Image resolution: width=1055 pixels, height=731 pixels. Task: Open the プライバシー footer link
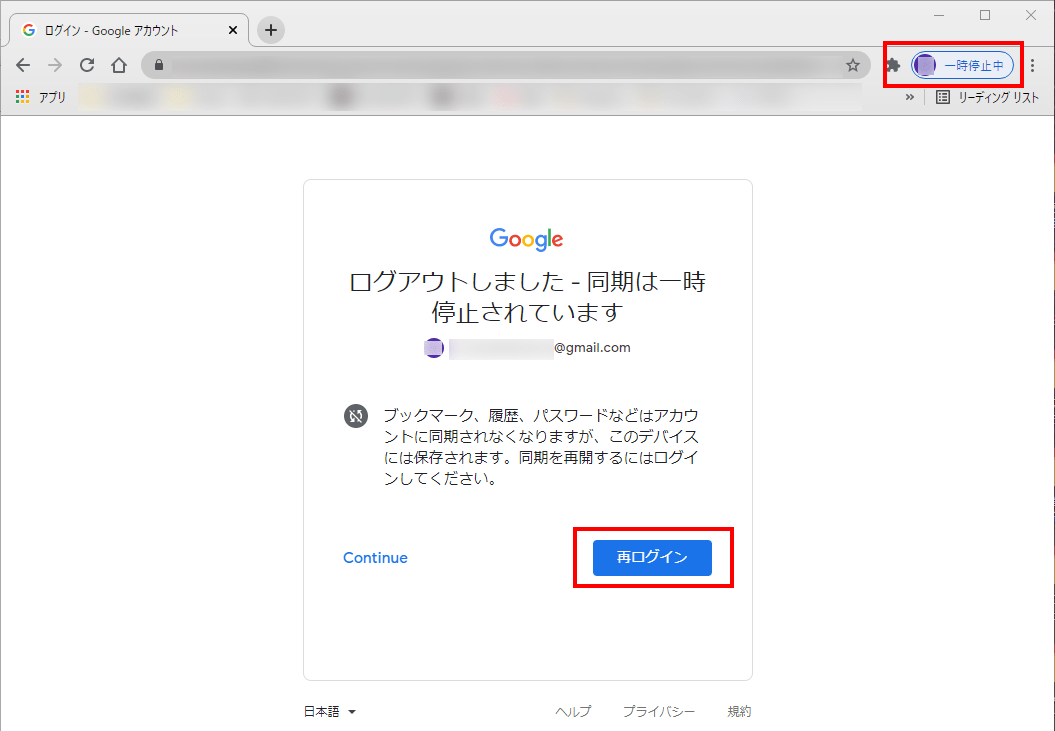coord(659,711)
